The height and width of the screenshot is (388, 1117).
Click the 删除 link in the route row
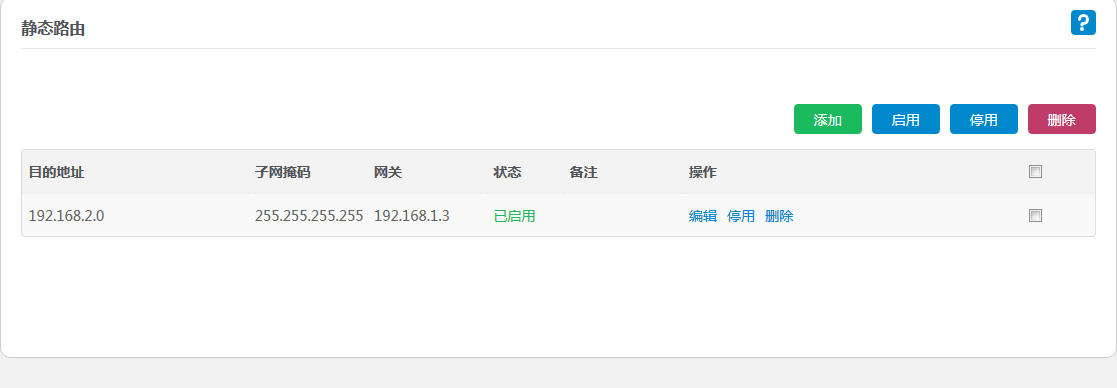(x=779, y=216)
